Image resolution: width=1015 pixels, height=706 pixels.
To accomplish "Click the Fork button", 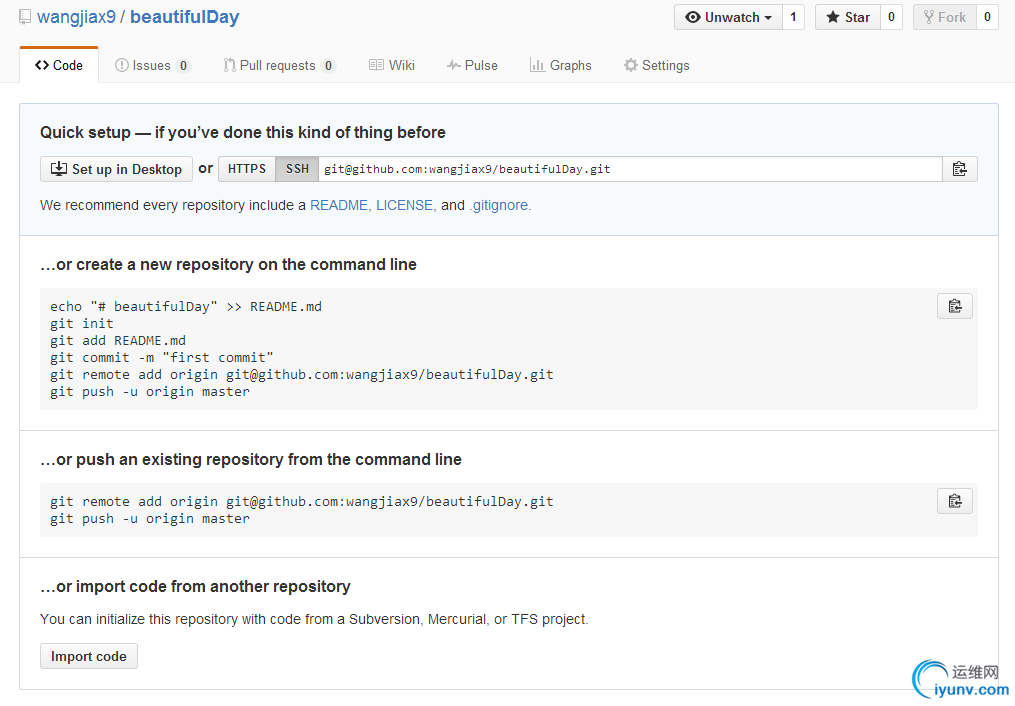I will click(944, 17).
